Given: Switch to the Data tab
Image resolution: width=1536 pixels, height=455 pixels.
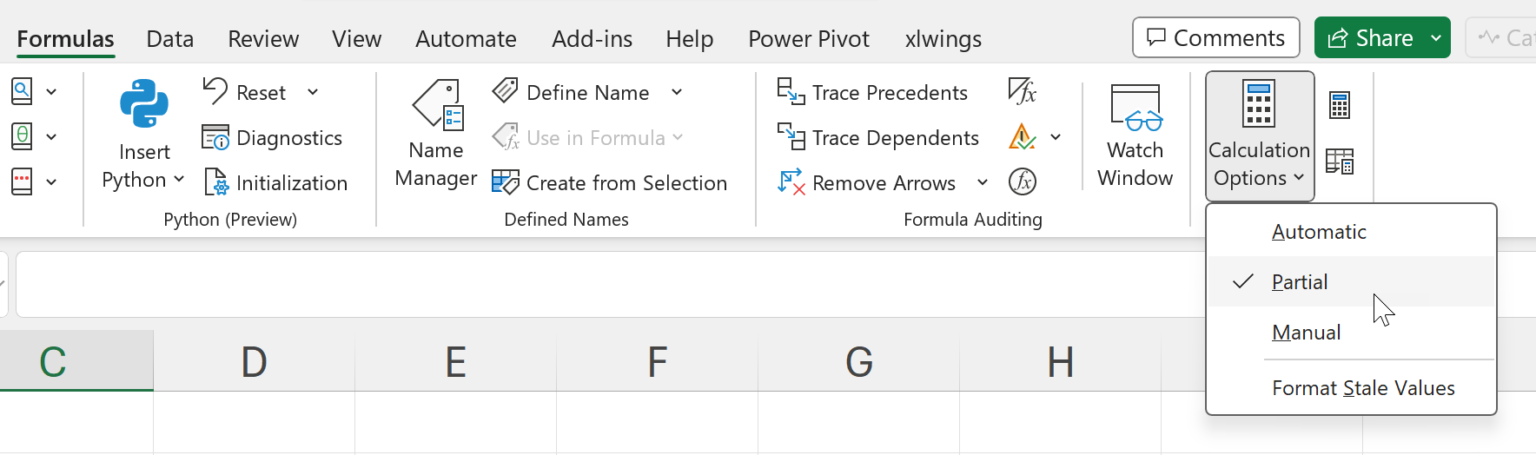Looking at the screenshot, I should coord(169,39).
